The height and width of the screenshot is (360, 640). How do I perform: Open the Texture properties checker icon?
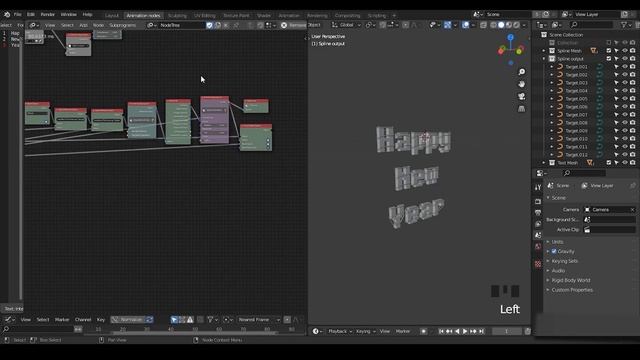point(538,264)
